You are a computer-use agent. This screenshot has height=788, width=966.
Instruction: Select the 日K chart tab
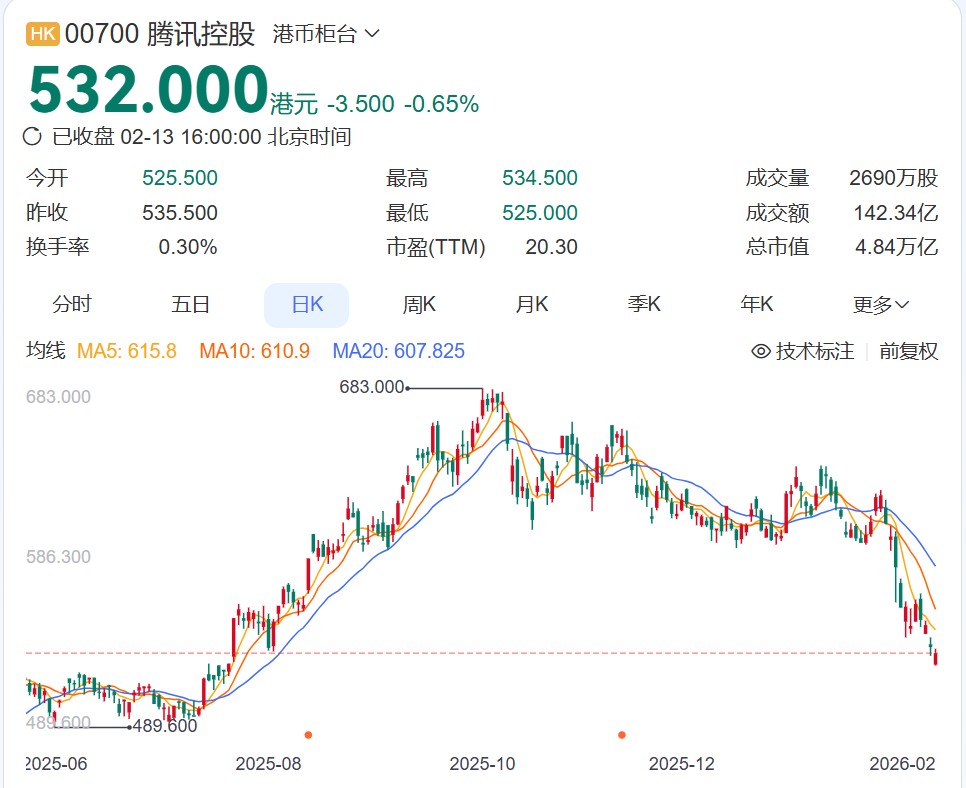pos(307,304)
